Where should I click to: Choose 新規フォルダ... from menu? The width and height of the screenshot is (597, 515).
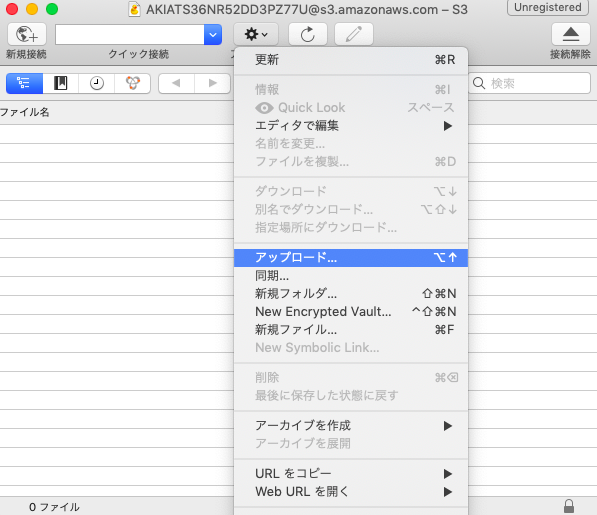click(x=351, y=293)
